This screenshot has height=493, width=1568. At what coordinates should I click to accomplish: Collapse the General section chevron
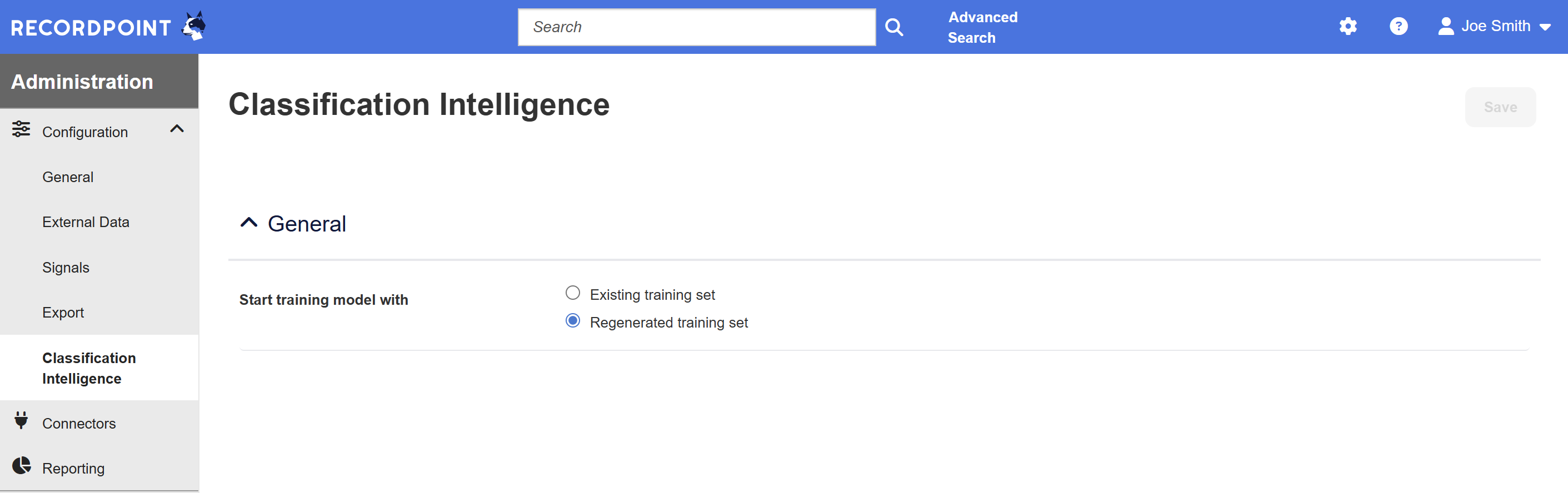click(x=249, y=223)
